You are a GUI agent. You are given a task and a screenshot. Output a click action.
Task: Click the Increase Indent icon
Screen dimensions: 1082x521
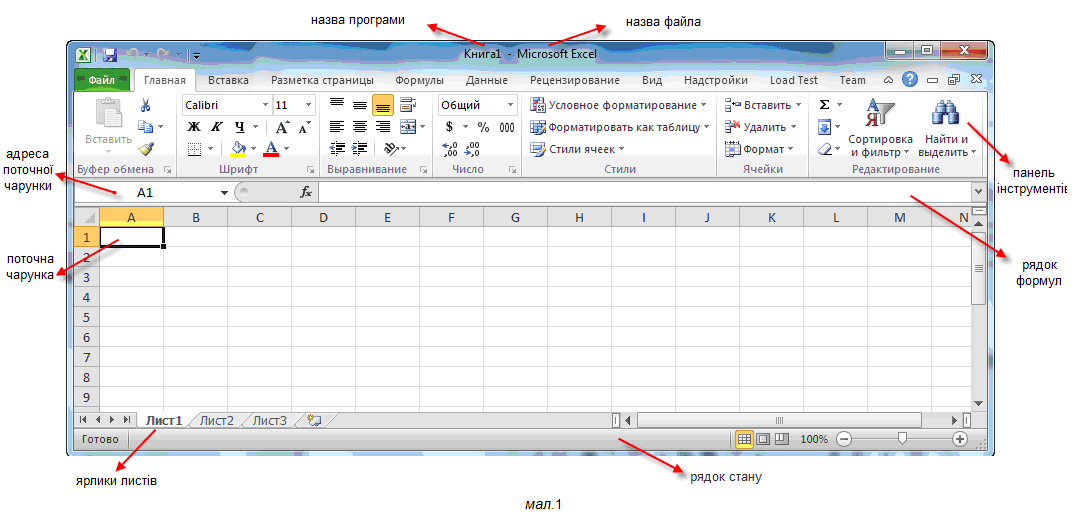point(360,148)
